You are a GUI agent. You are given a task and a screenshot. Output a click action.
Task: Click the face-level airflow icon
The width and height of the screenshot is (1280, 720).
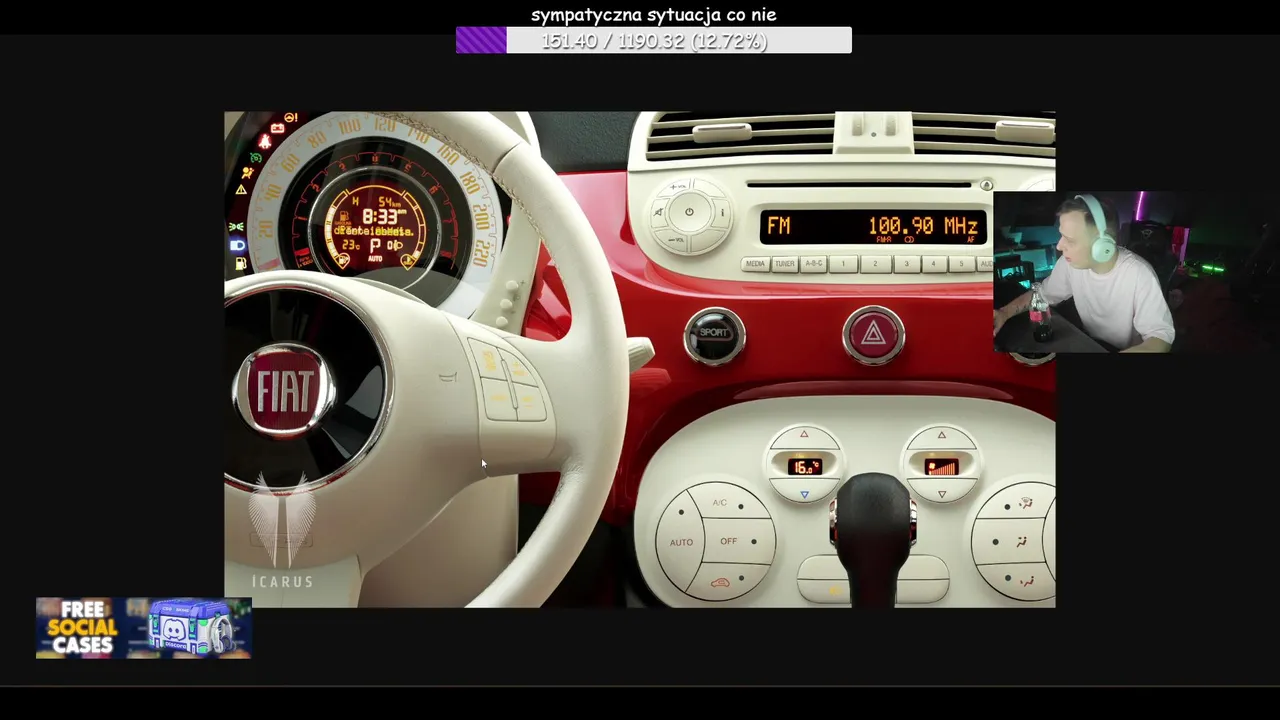pyautogui.click(x=1021, y=542)
